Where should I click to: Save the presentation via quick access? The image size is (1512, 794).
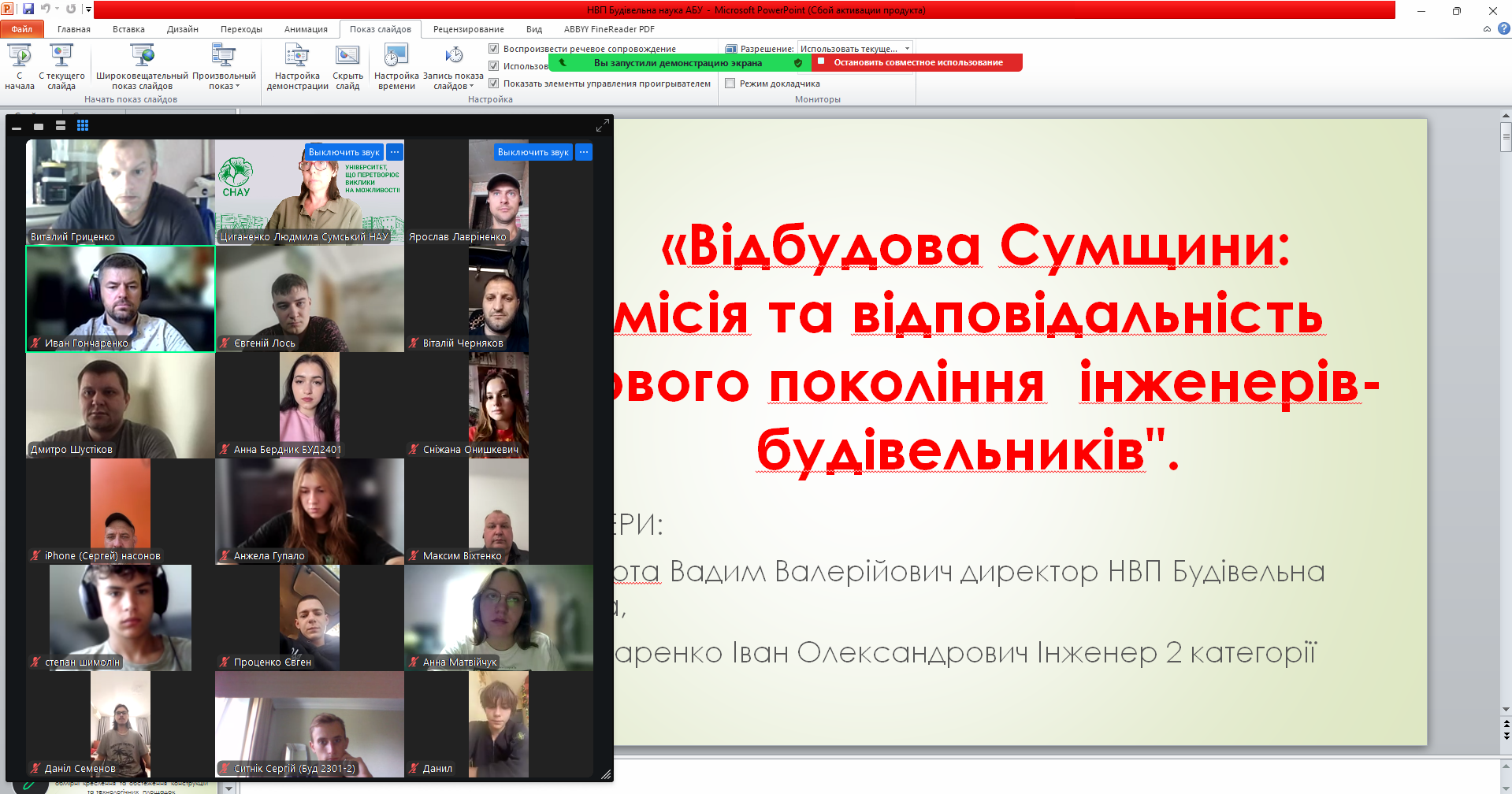pyautogui.click(x=28, y=9)
